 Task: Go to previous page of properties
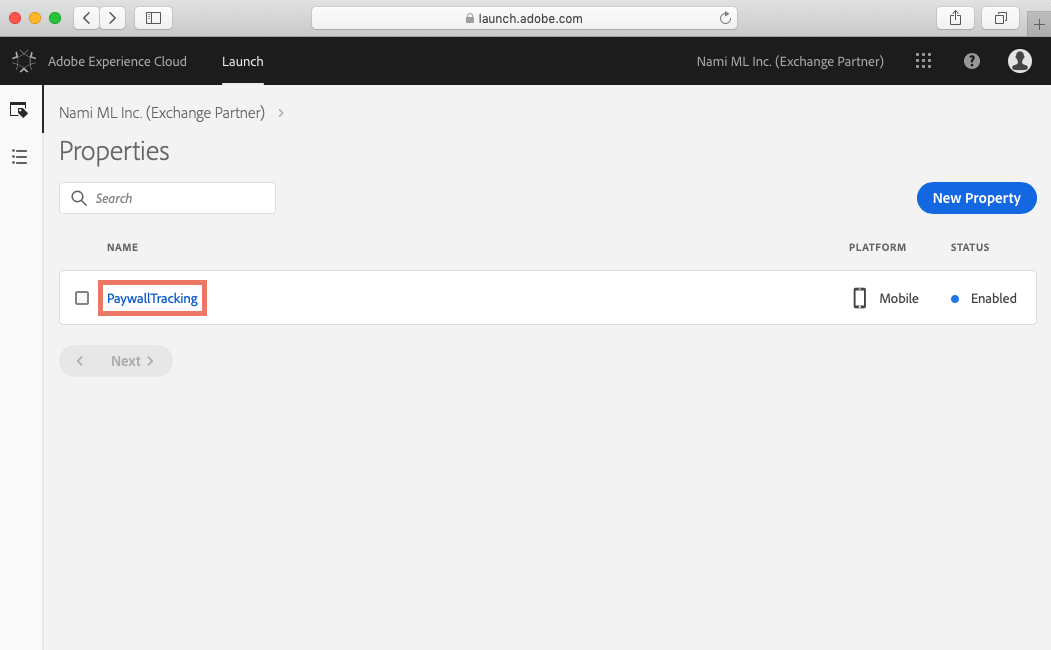coord(80,361)
